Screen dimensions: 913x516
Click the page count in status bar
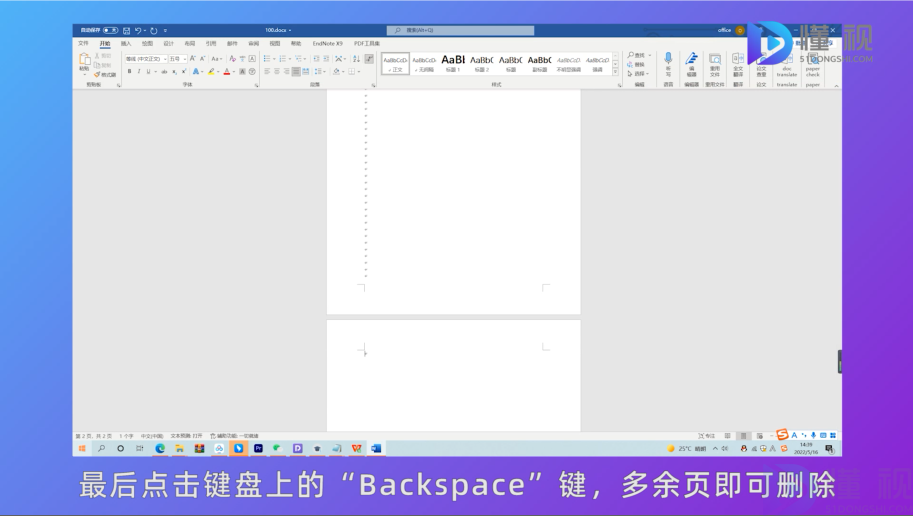[94, 436]
